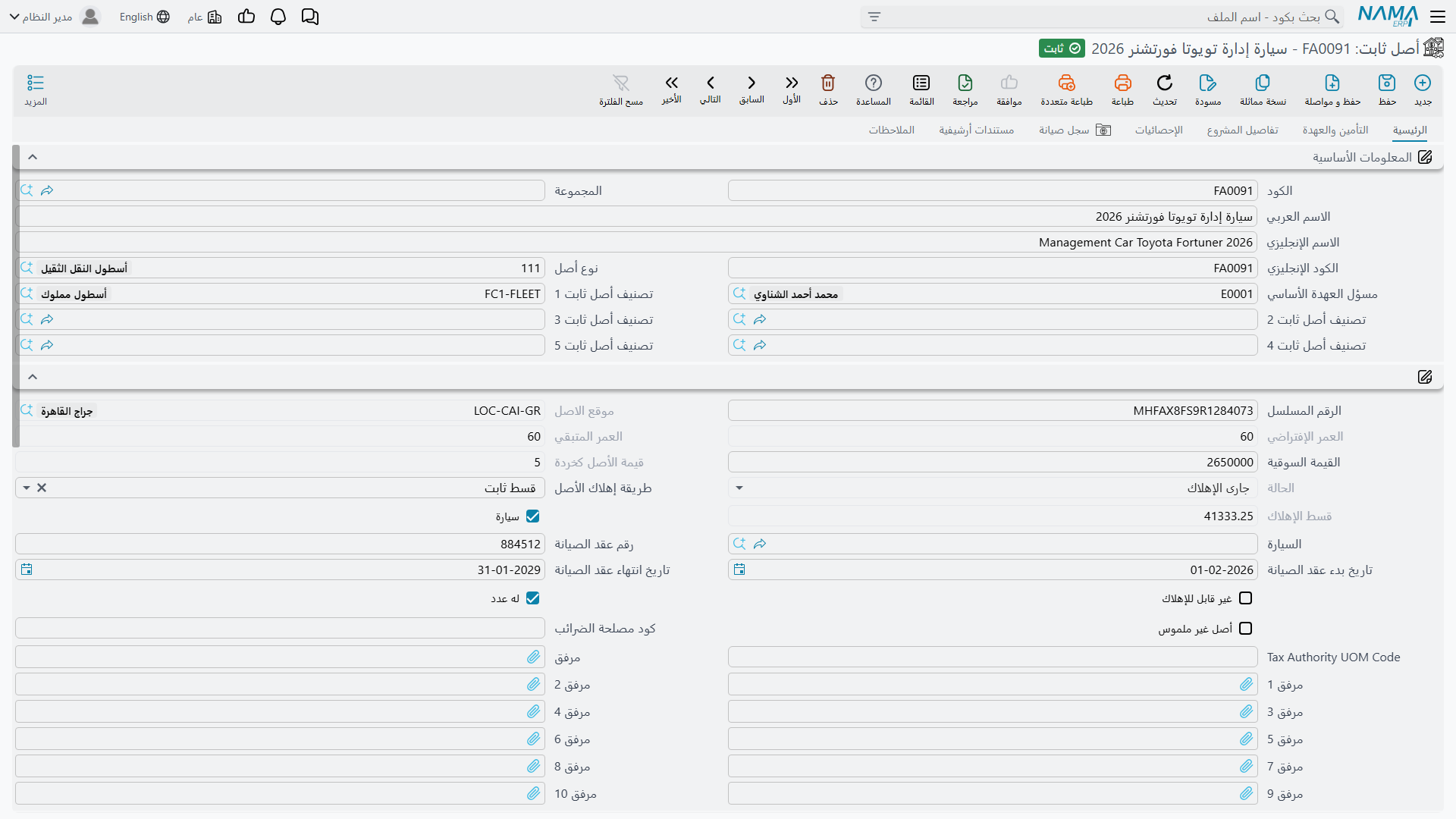Click the search icon in موقع الأصل field
The height and width of the screenshot is (819, 1456).
pyautogui.click(x=27, y=410)
